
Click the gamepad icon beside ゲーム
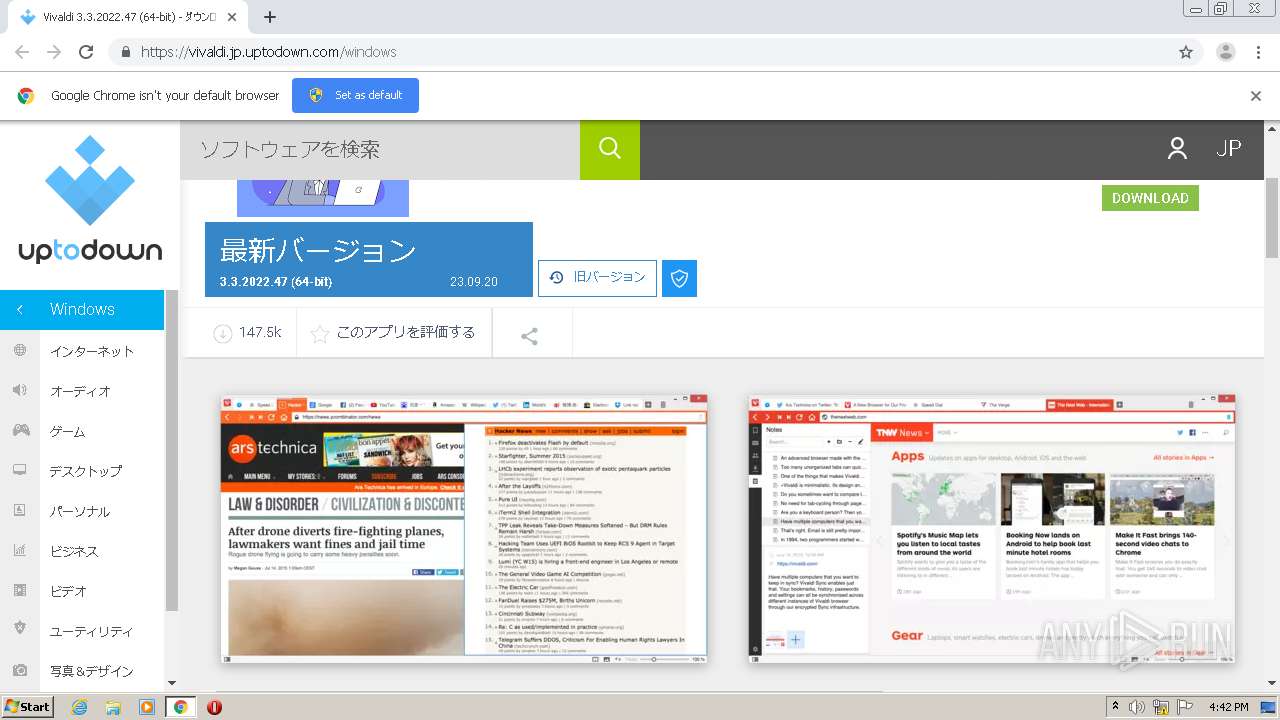coord(20,430)
